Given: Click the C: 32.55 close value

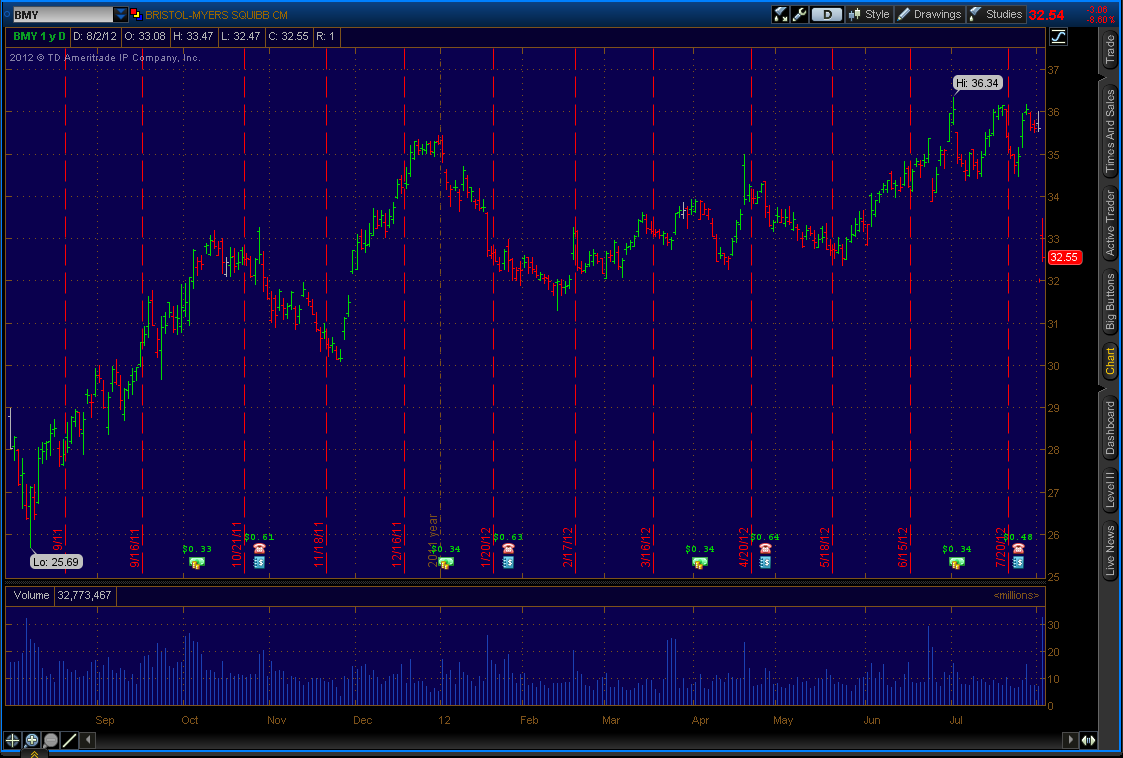Looking at the screenshot, I should pos(288,36).
